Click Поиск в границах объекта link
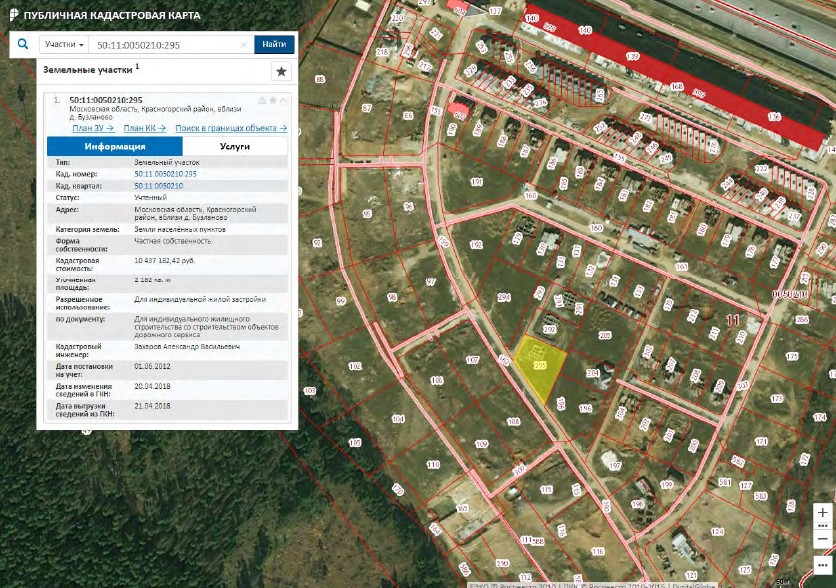Image resolution: width=836 pixels, height=588 pixels. coord(231,128)
